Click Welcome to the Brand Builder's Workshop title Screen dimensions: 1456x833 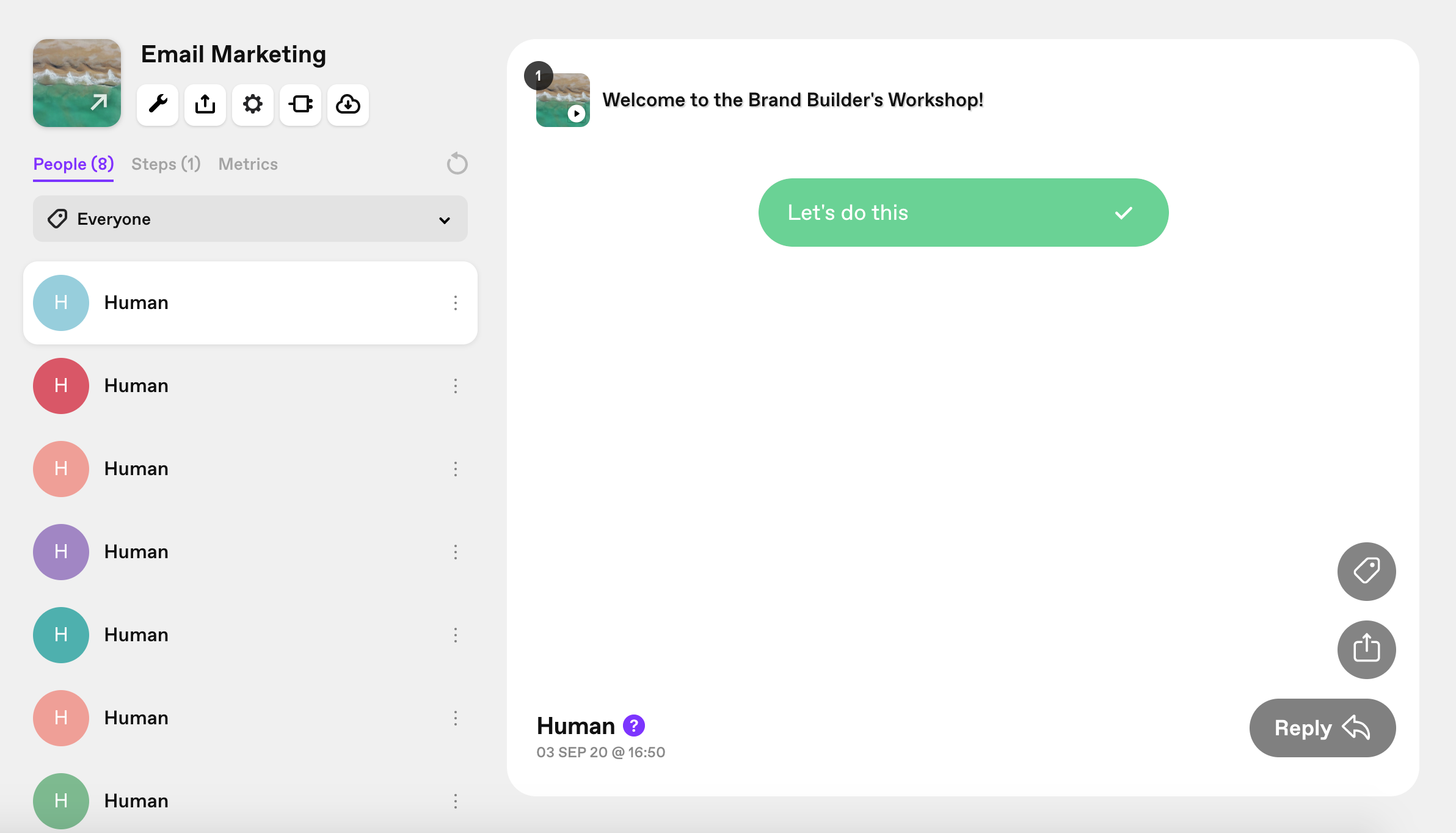(793, 100)
